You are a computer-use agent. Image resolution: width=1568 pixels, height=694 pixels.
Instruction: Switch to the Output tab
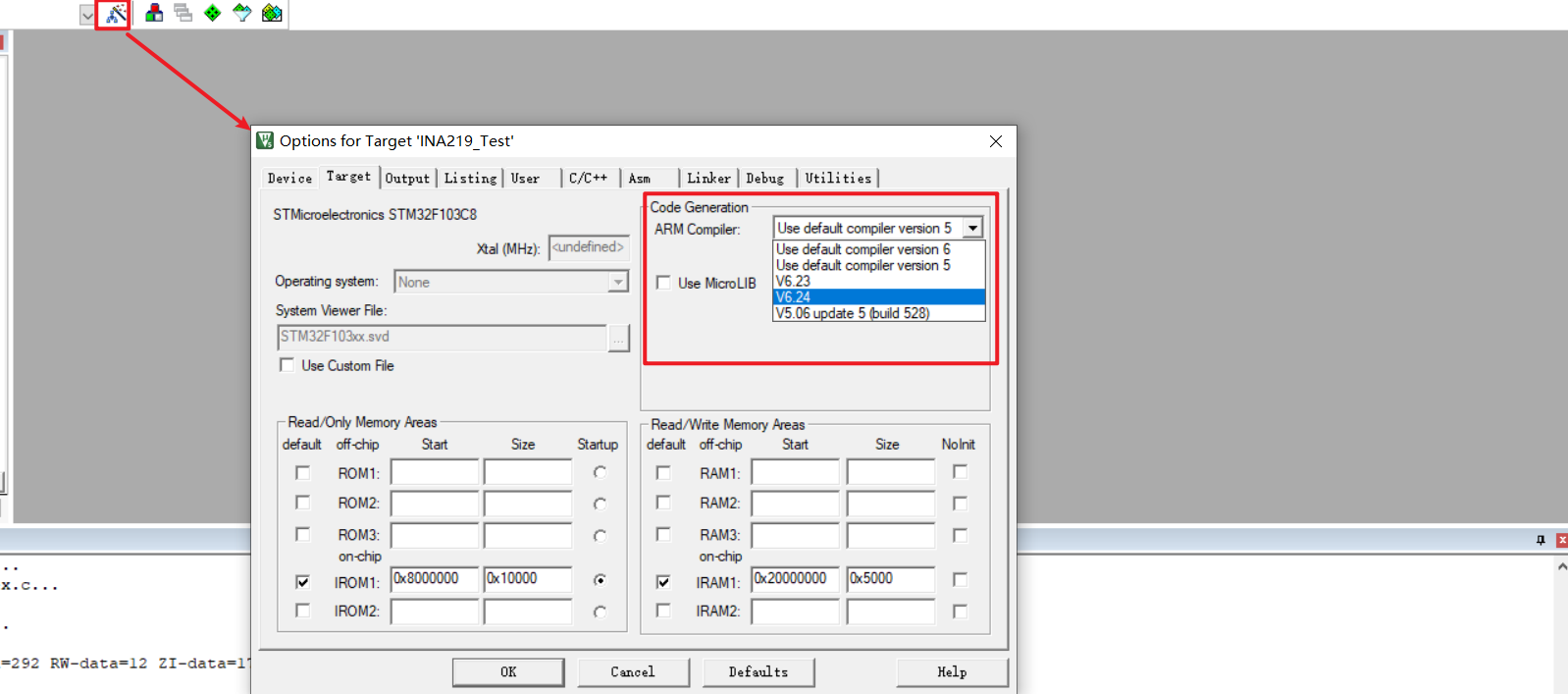(x=407, y=179)
